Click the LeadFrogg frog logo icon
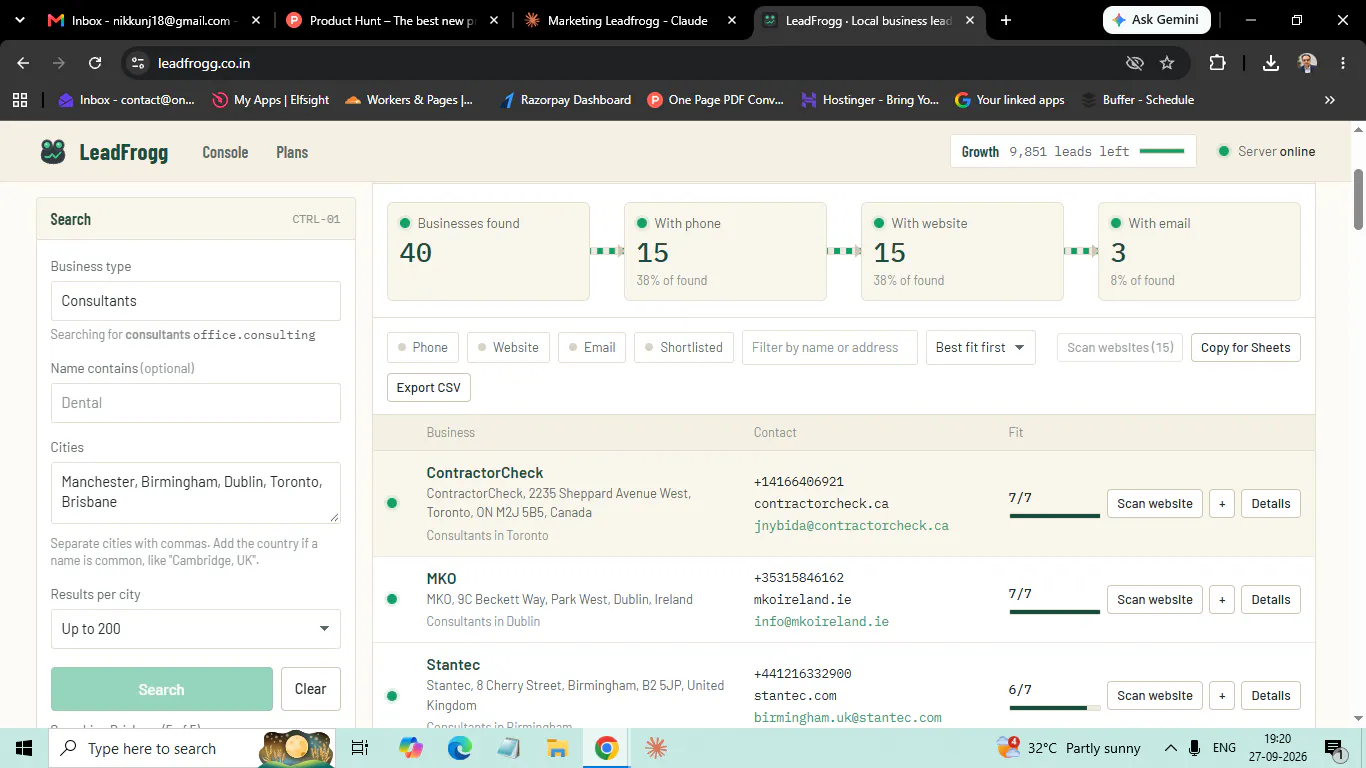Image resolution: width=1366 pixels, height=768 pixels. pyautogui.click(x=53, y=152)
